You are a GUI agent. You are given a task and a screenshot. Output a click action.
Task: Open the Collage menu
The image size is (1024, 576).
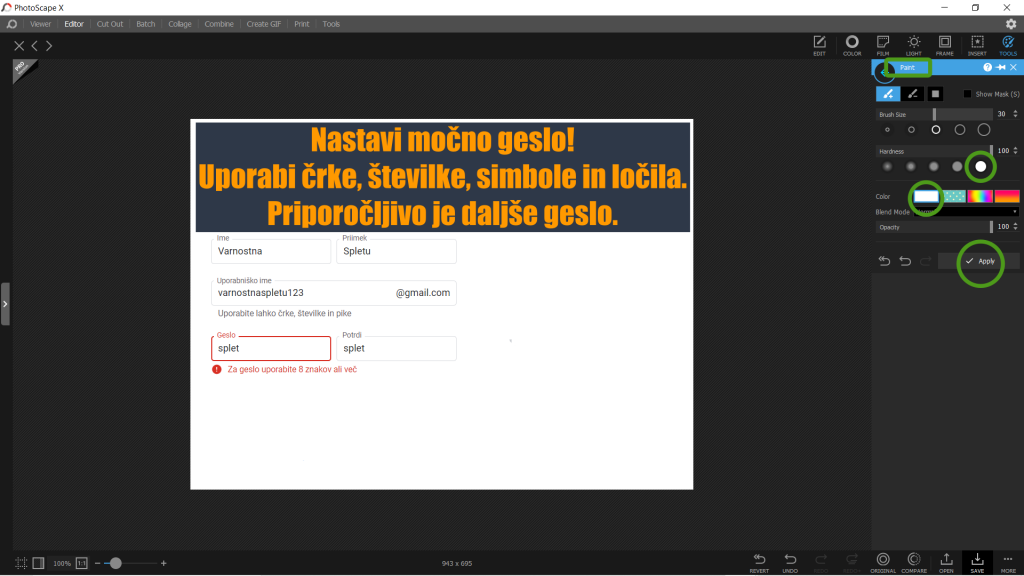[180, 24]
